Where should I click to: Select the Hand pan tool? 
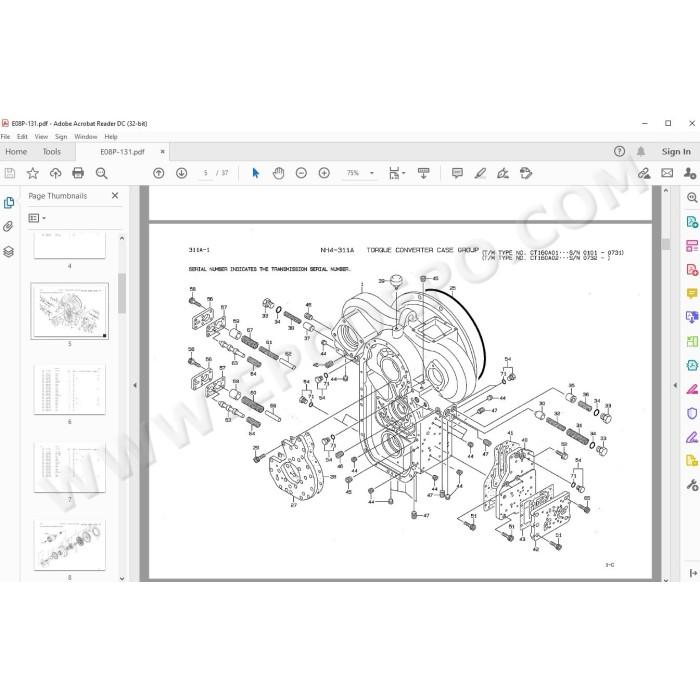(x=279, y=173)
